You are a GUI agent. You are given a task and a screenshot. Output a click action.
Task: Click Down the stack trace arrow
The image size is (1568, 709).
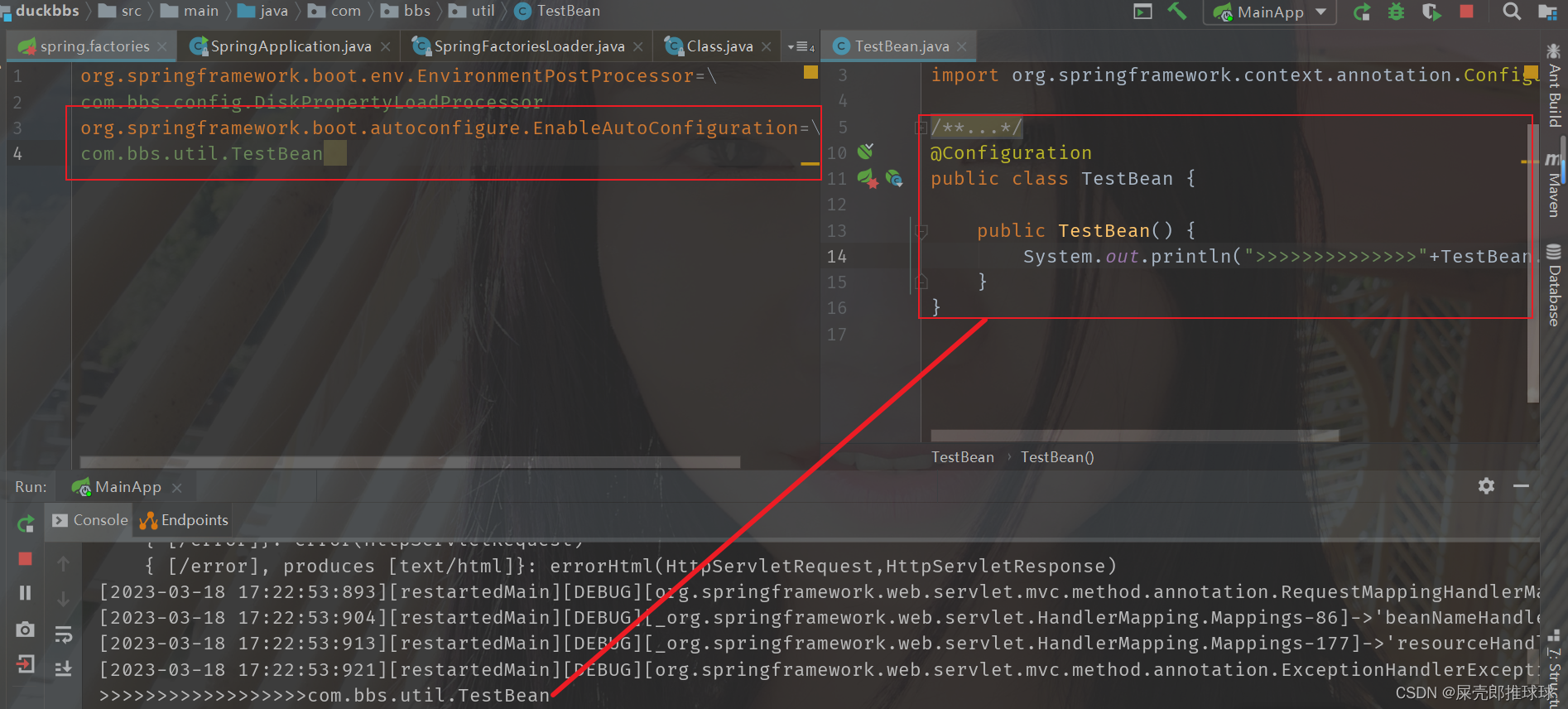coord(64,598)
